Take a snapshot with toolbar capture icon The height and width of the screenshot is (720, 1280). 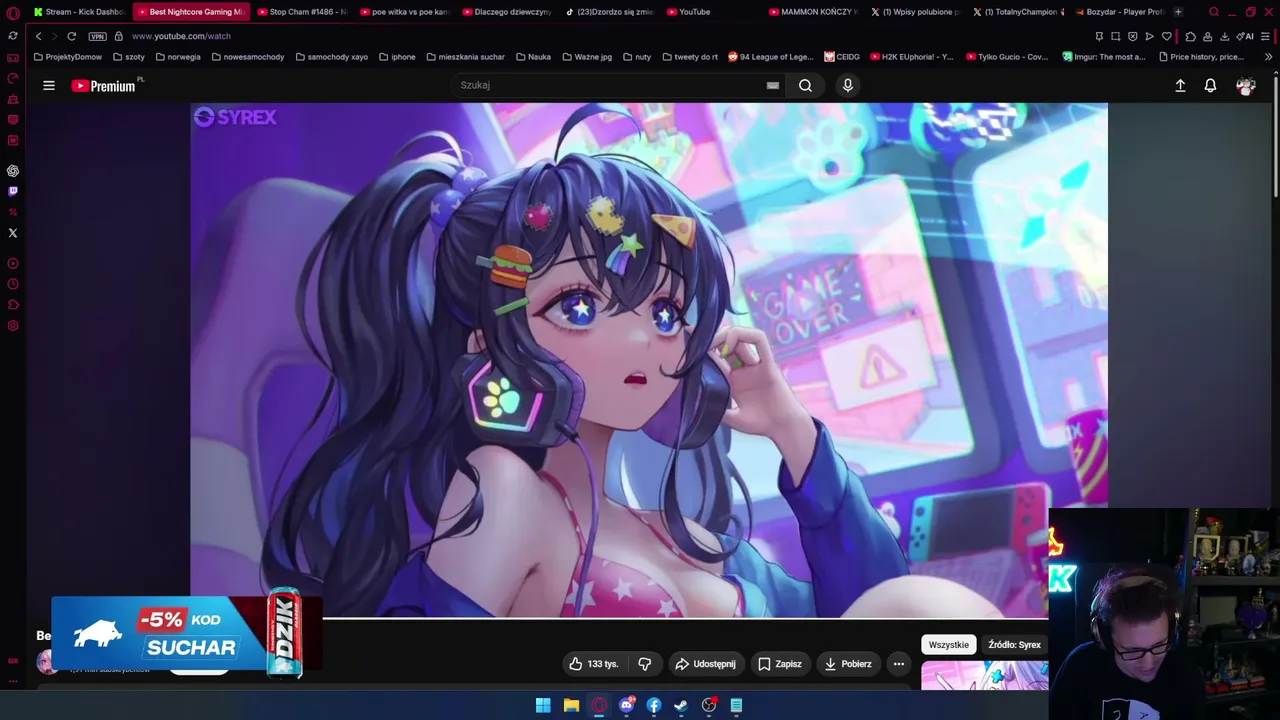coord(1116,36)
